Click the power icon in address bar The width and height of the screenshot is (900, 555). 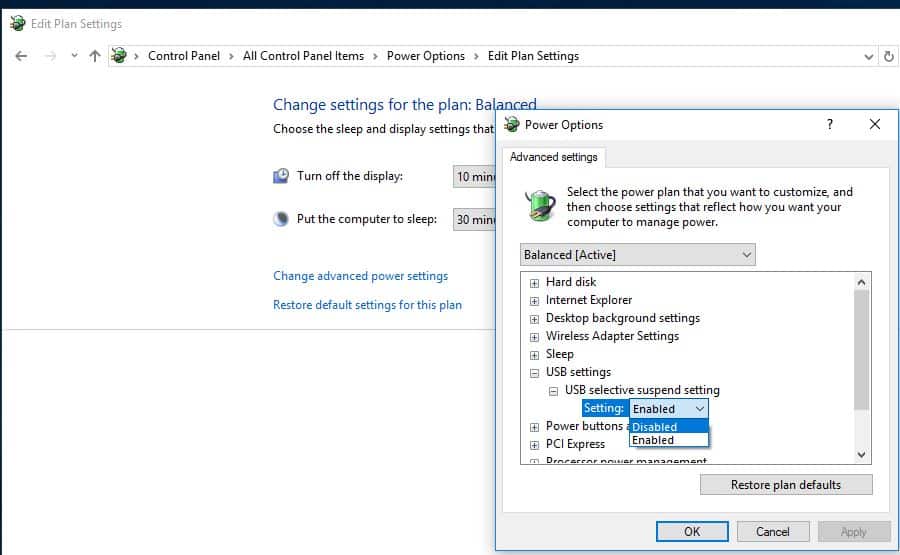click(x=119, y=56)
